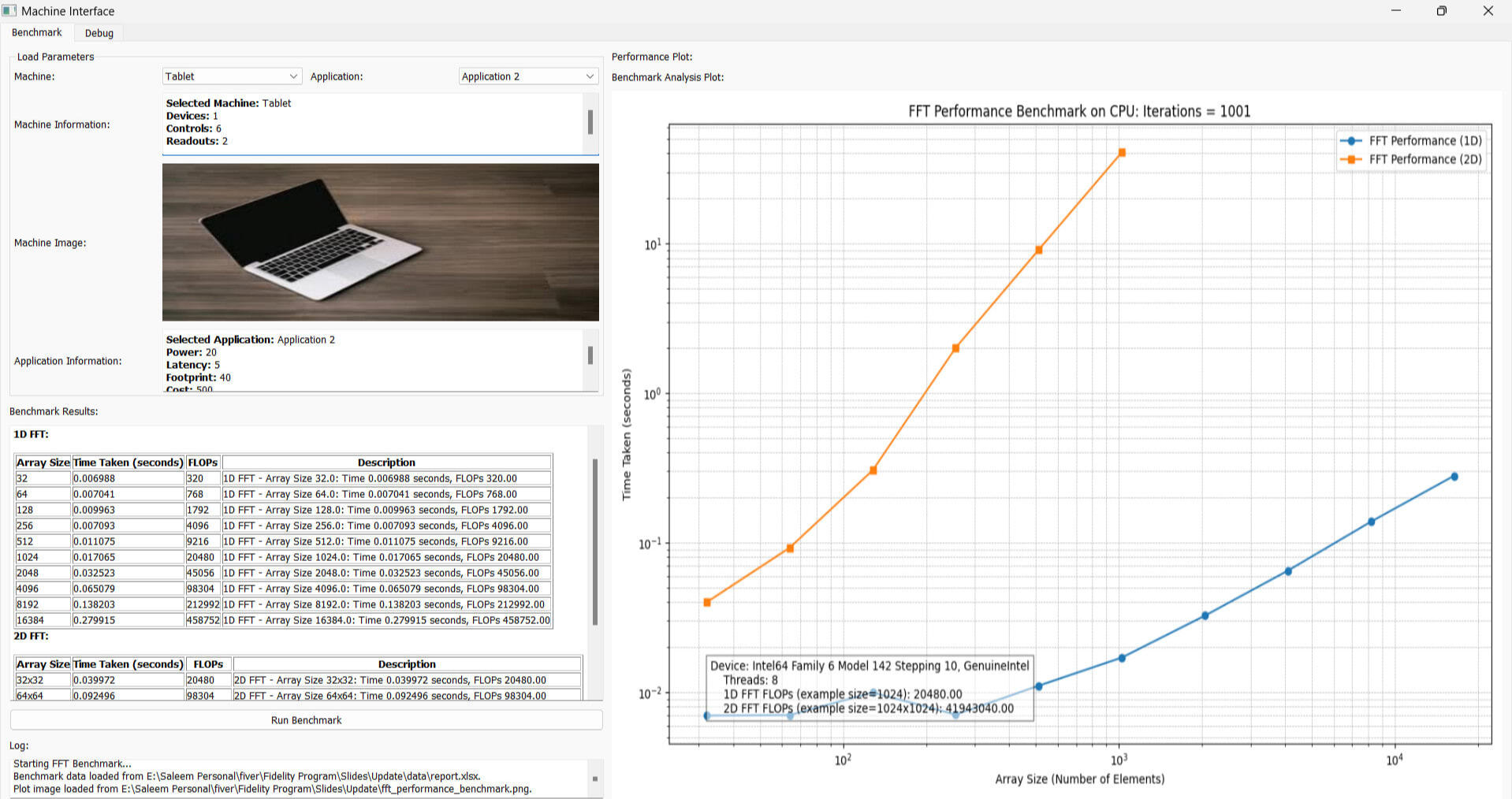Viewport: 1512px width, 799px height.
Task: Click the 1D FFT table Description header
Action: (x=386, y=463)
